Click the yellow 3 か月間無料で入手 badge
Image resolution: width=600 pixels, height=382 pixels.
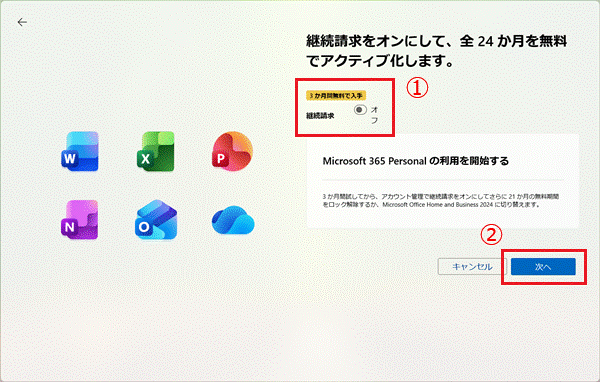336,95
